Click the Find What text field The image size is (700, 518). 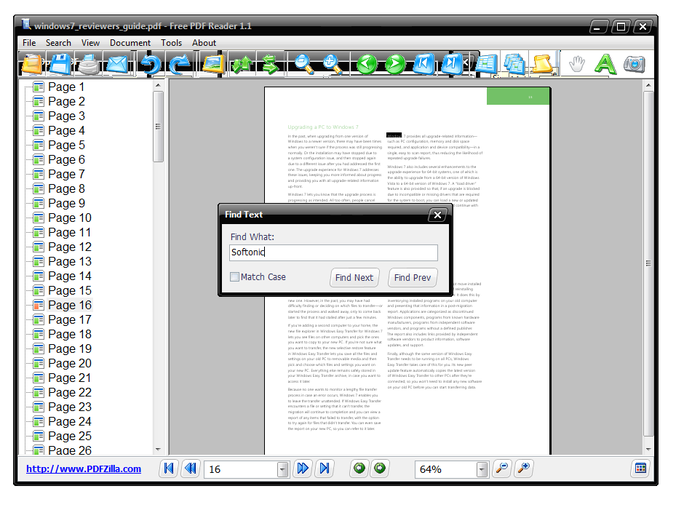coord(333,252)
